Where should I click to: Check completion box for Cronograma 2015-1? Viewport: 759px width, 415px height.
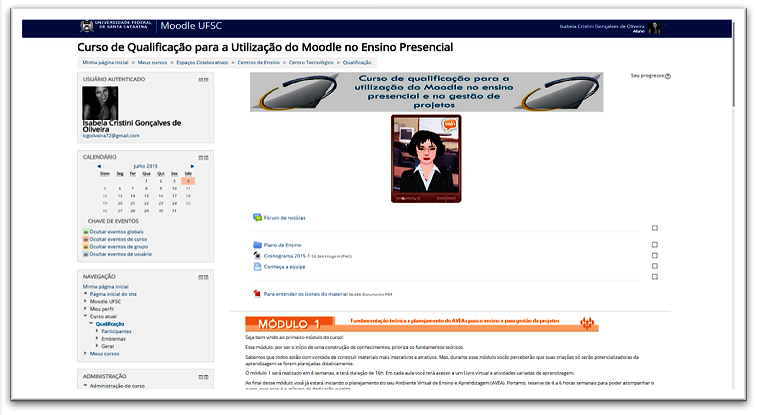(654, 255)
